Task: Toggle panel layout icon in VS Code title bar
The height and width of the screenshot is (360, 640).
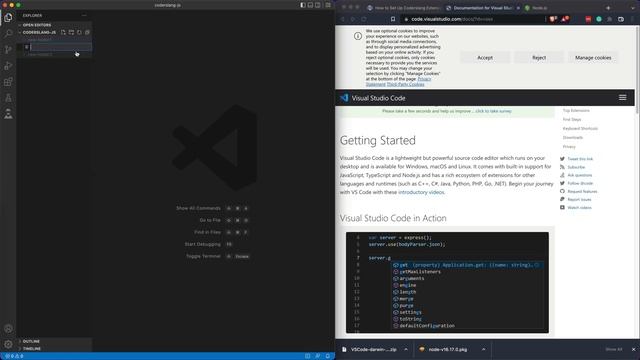Action: (310, 5)
